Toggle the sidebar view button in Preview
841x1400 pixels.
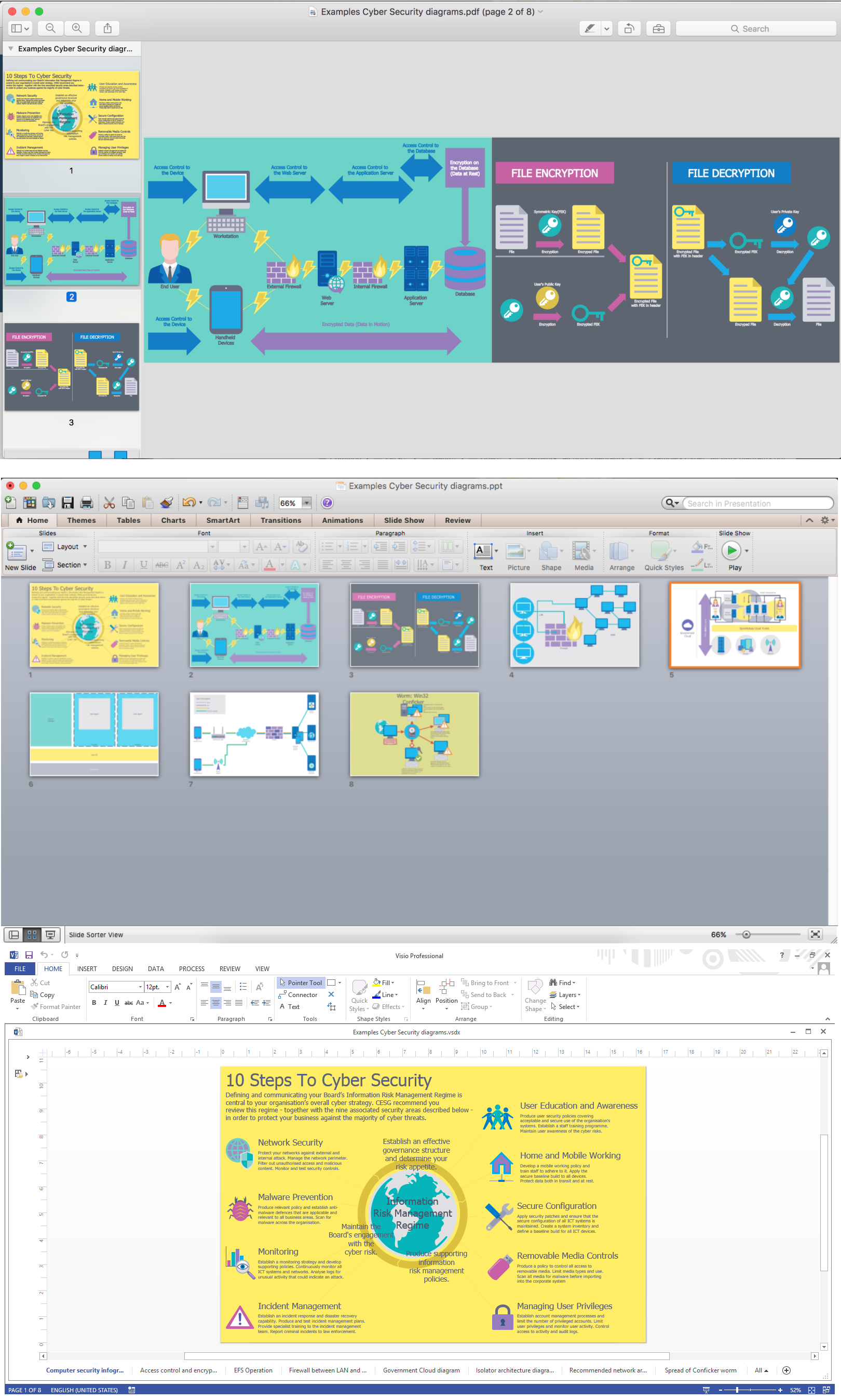click(20, 29)
